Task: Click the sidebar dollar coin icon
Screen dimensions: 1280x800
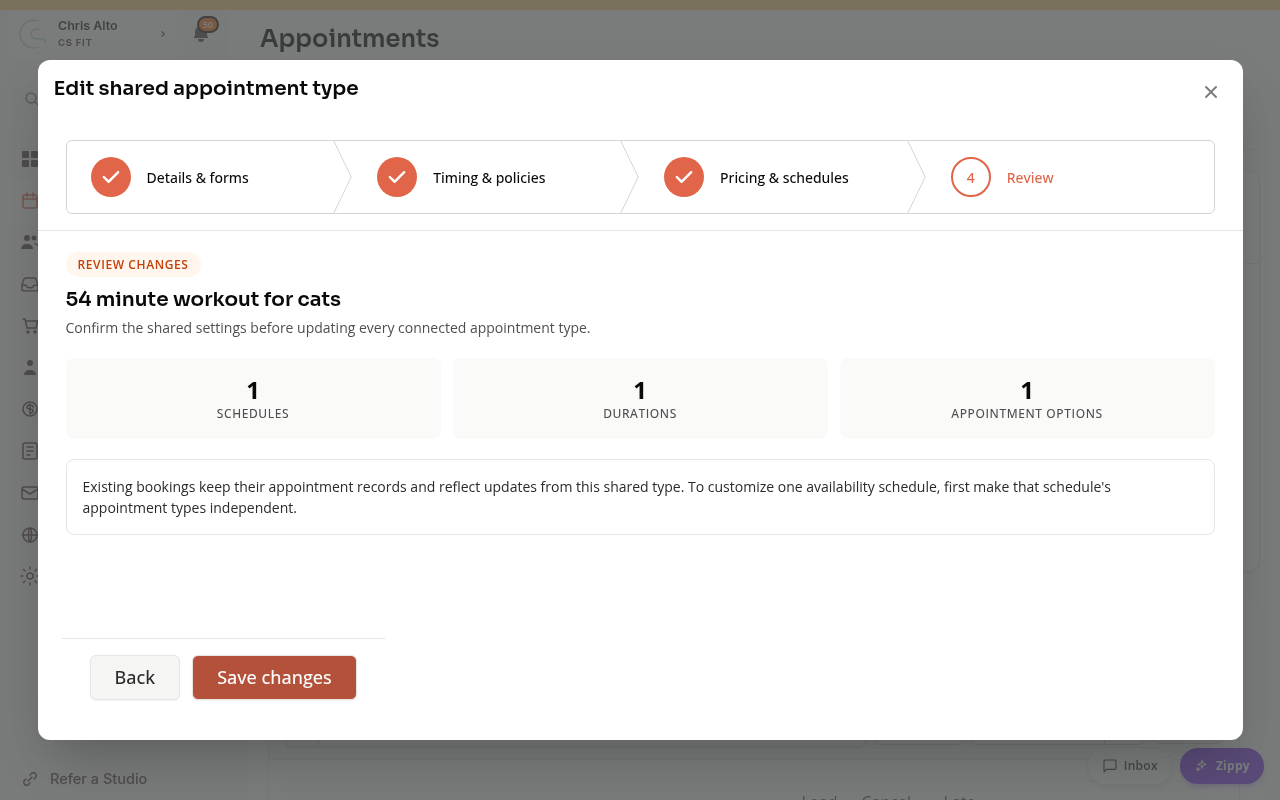Action: point(29,409)
